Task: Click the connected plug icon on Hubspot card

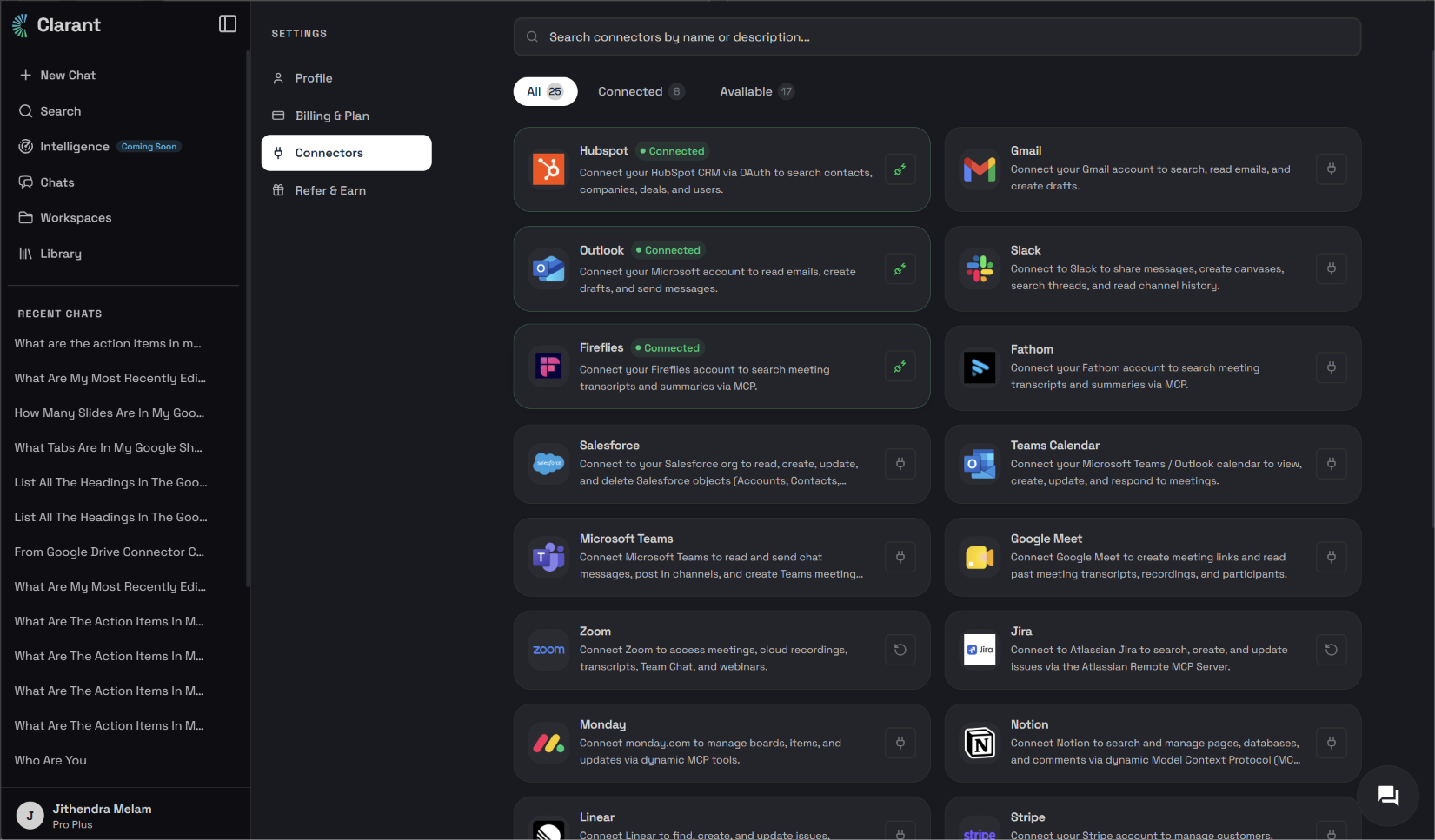Action: (x=900, y=169)
